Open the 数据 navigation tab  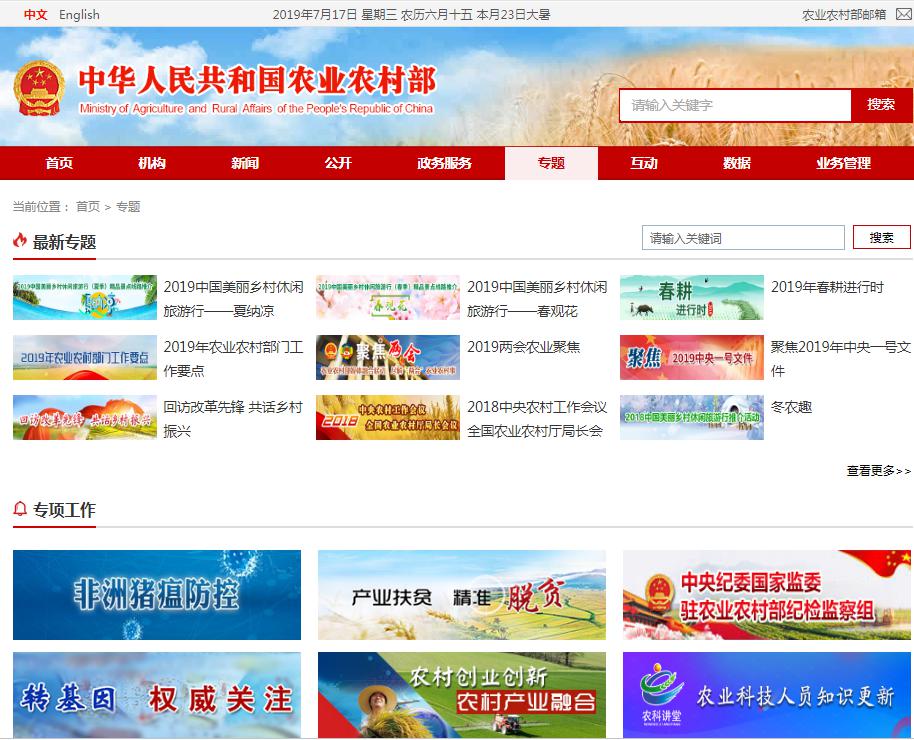coord(737,163)
